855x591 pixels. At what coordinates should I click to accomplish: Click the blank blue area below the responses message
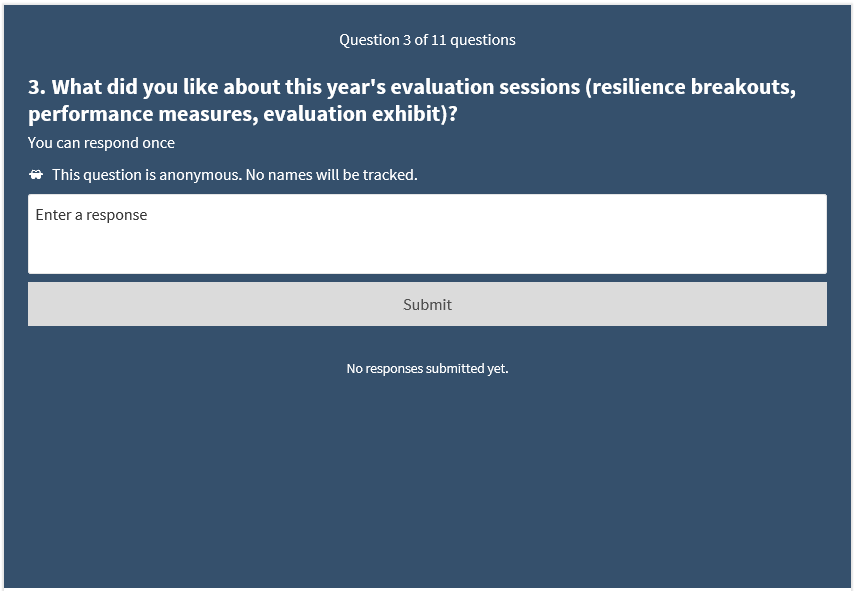point(427,480)
